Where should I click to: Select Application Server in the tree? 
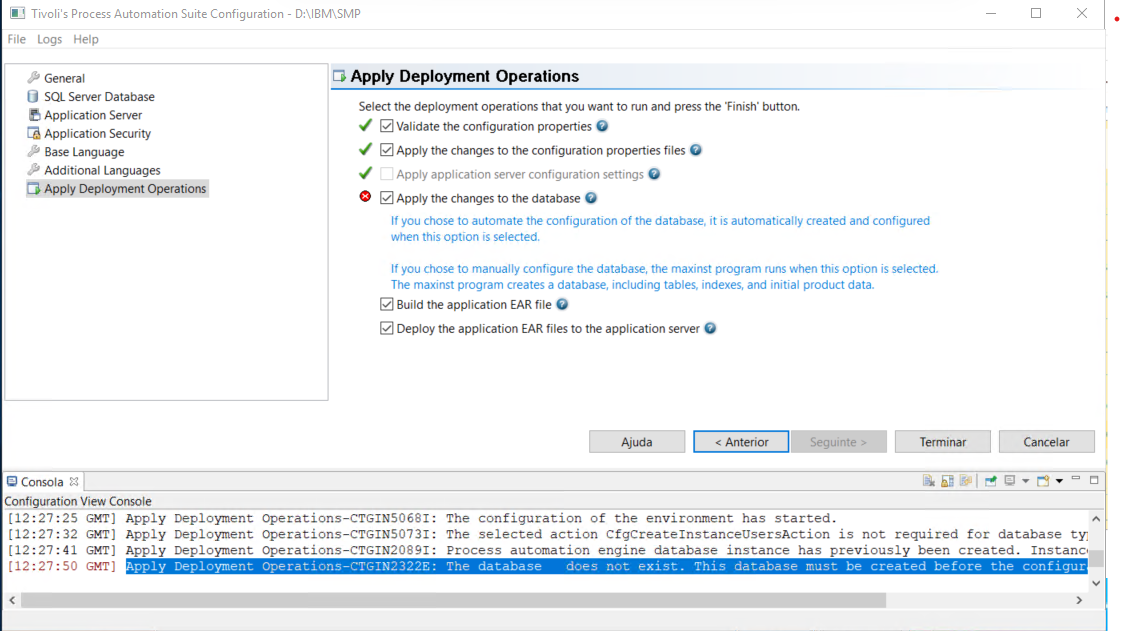point(93,115)
